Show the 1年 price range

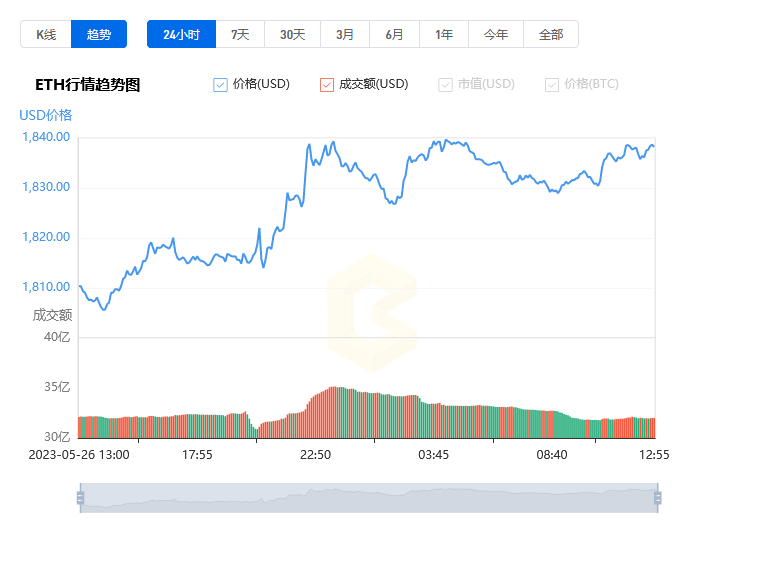(x=444, y=34)
